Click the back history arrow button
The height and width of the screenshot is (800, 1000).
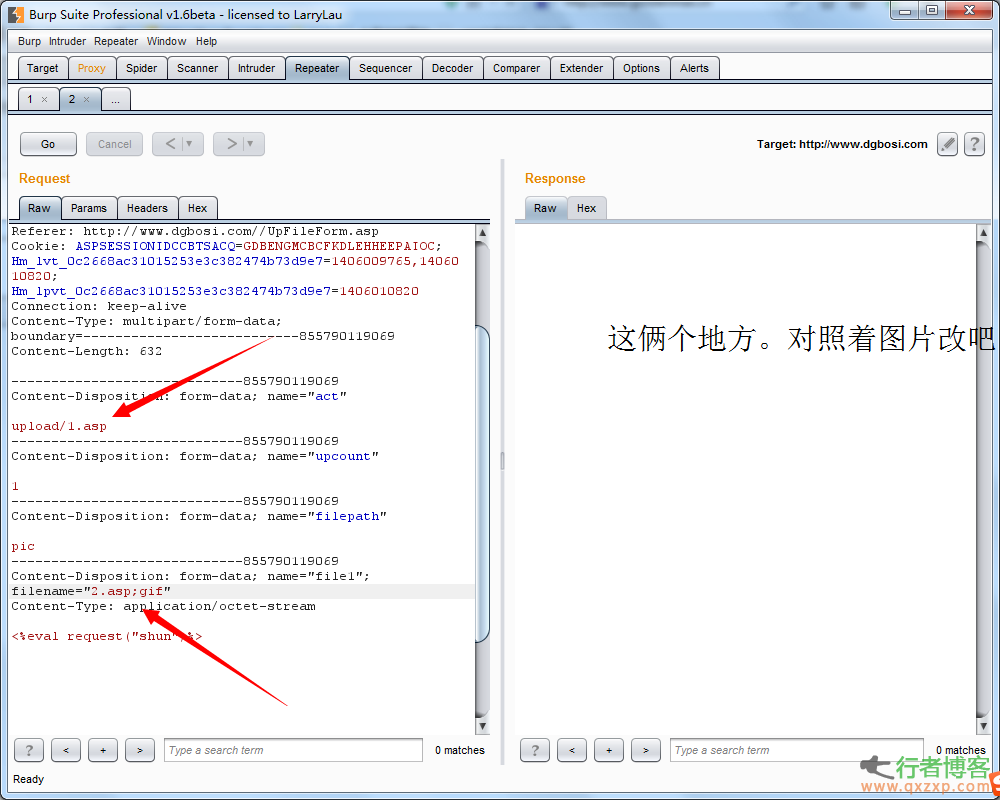[x=178, y=144]
